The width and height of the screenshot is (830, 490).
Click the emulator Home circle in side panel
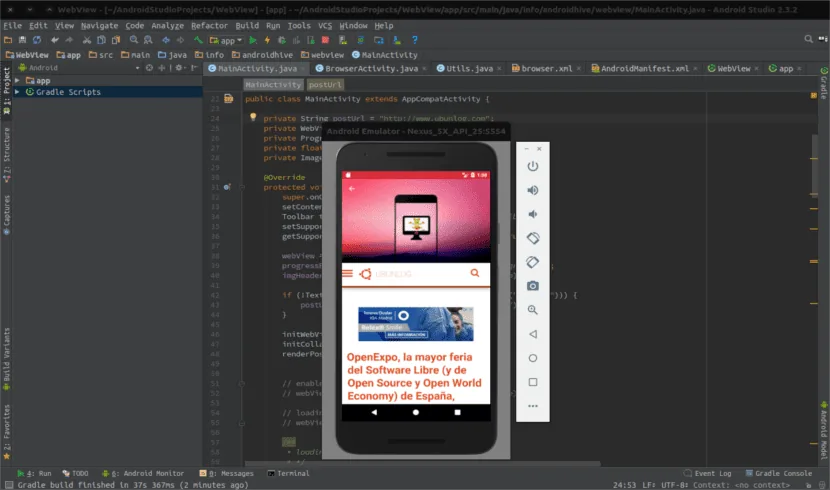coord(533,358)
